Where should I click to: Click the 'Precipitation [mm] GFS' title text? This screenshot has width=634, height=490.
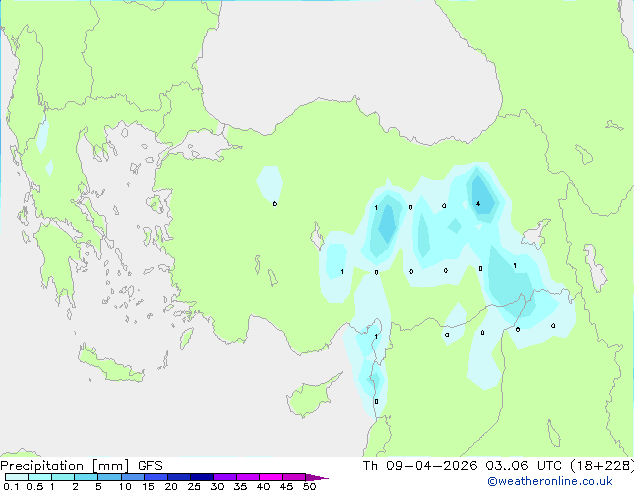point(81,466)
